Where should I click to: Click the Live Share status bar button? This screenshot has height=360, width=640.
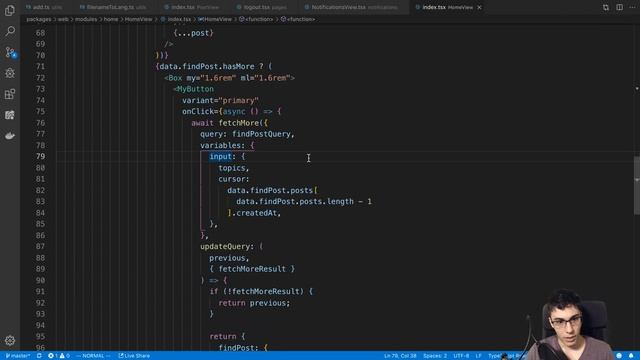(134, 356)
